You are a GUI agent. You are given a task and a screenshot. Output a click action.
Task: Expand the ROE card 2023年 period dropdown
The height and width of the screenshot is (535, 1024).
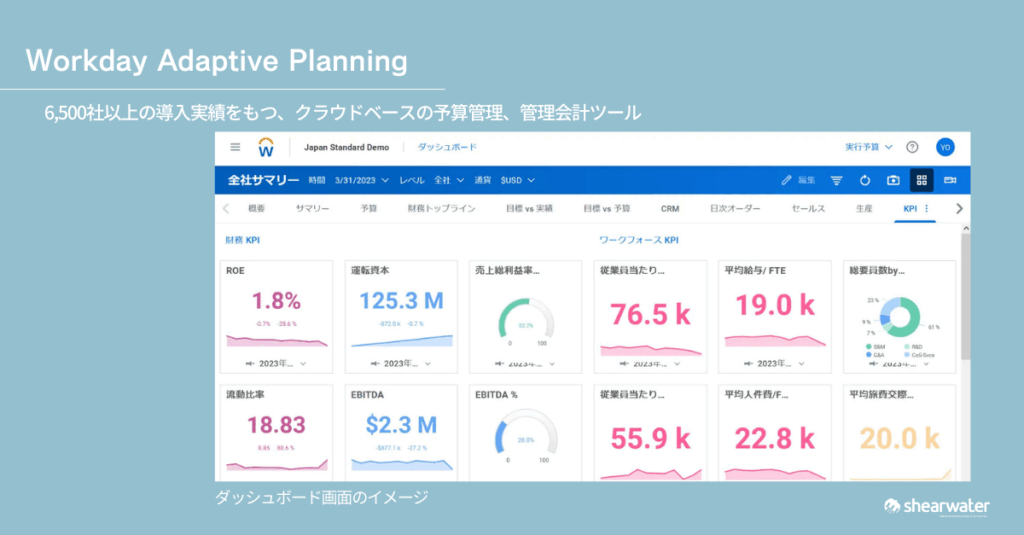tap(276, 363)
